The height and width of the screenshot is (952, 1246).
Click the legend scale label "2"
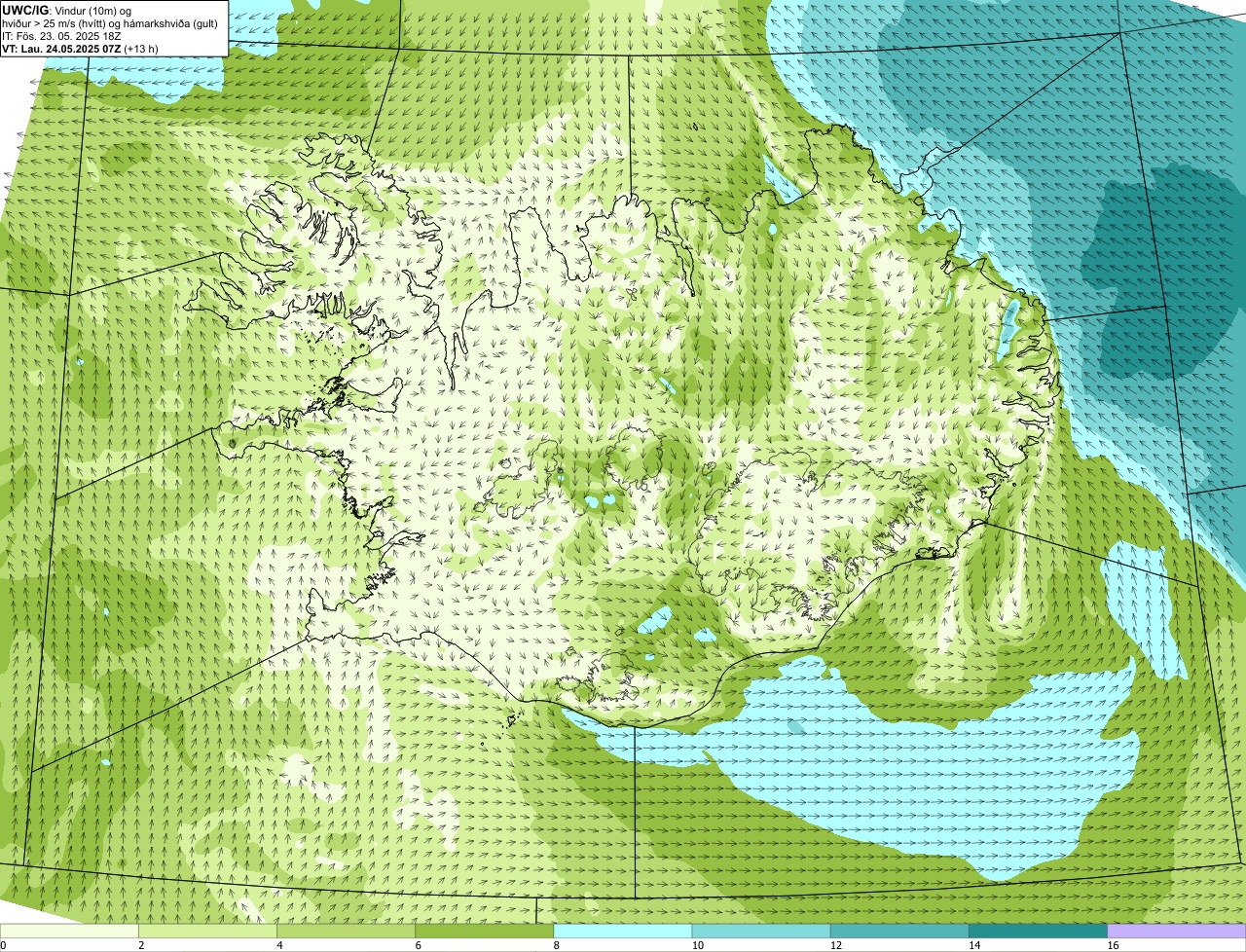(141, 945)
